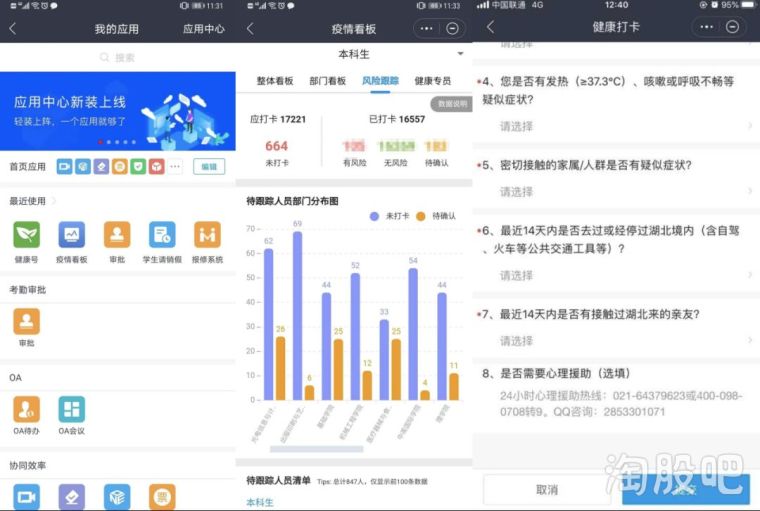Click the 数据说明 button
This screenshot has width=760, height=511.
tap(451, 104)
